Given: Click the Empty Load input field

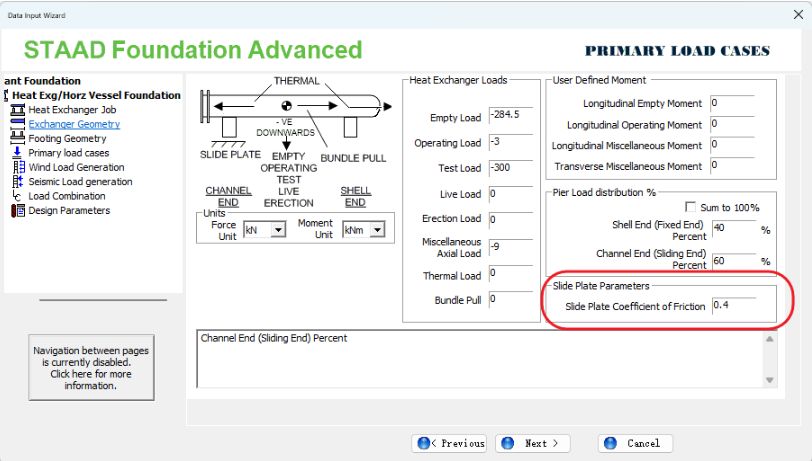Looking at the screenshot, I should (511, 115).
